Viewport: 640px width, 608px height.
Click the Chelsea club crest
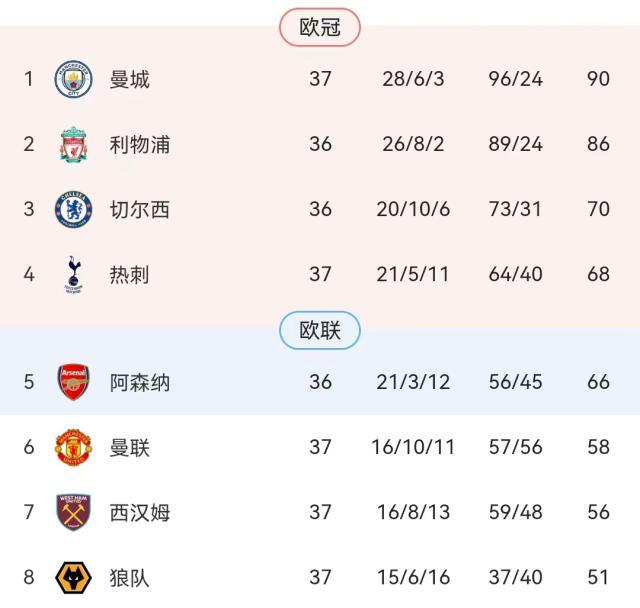click(x=73, y=210)
